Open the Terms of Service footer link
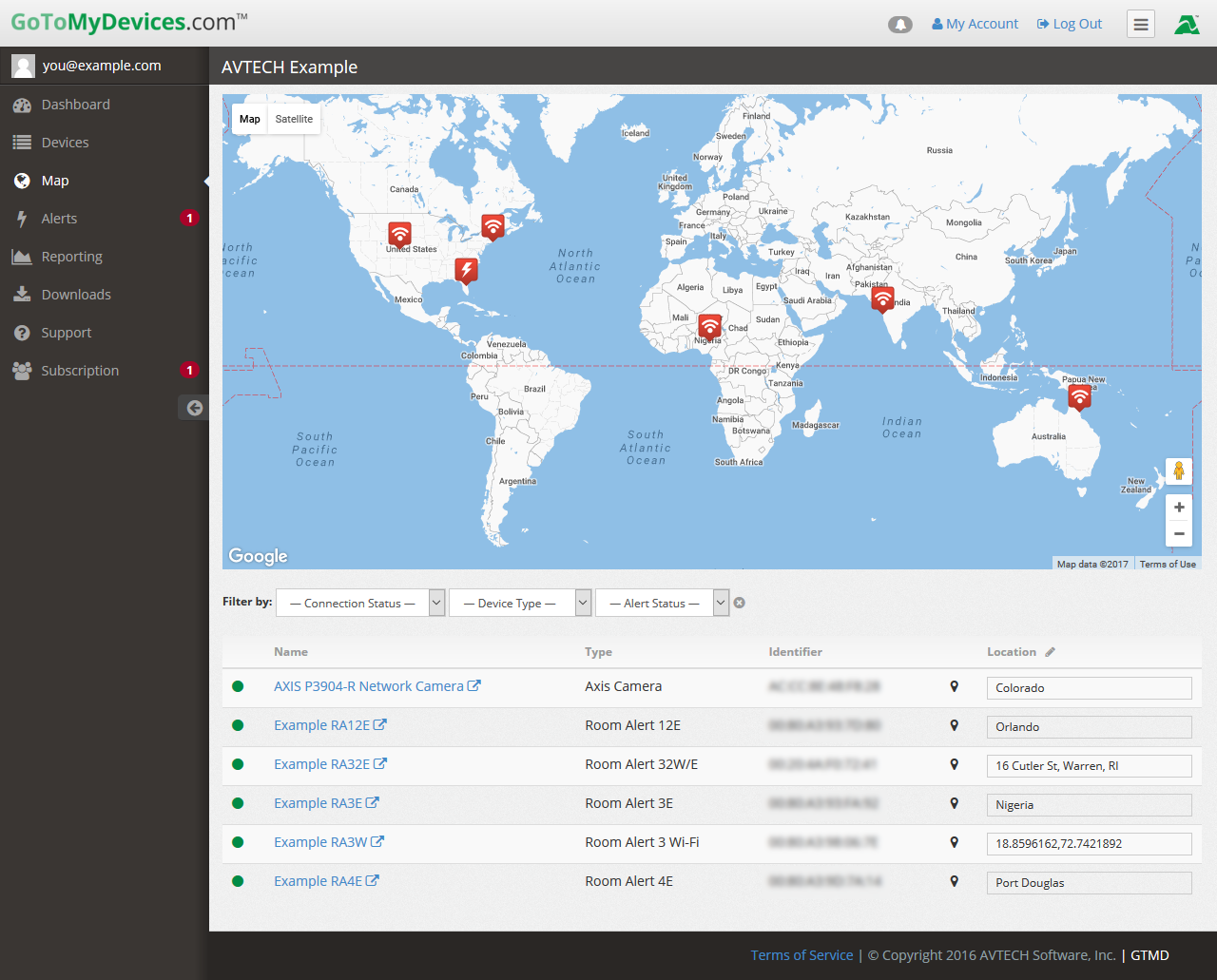The width and height of the screenshot is (1217, 980). coord(802,955)
